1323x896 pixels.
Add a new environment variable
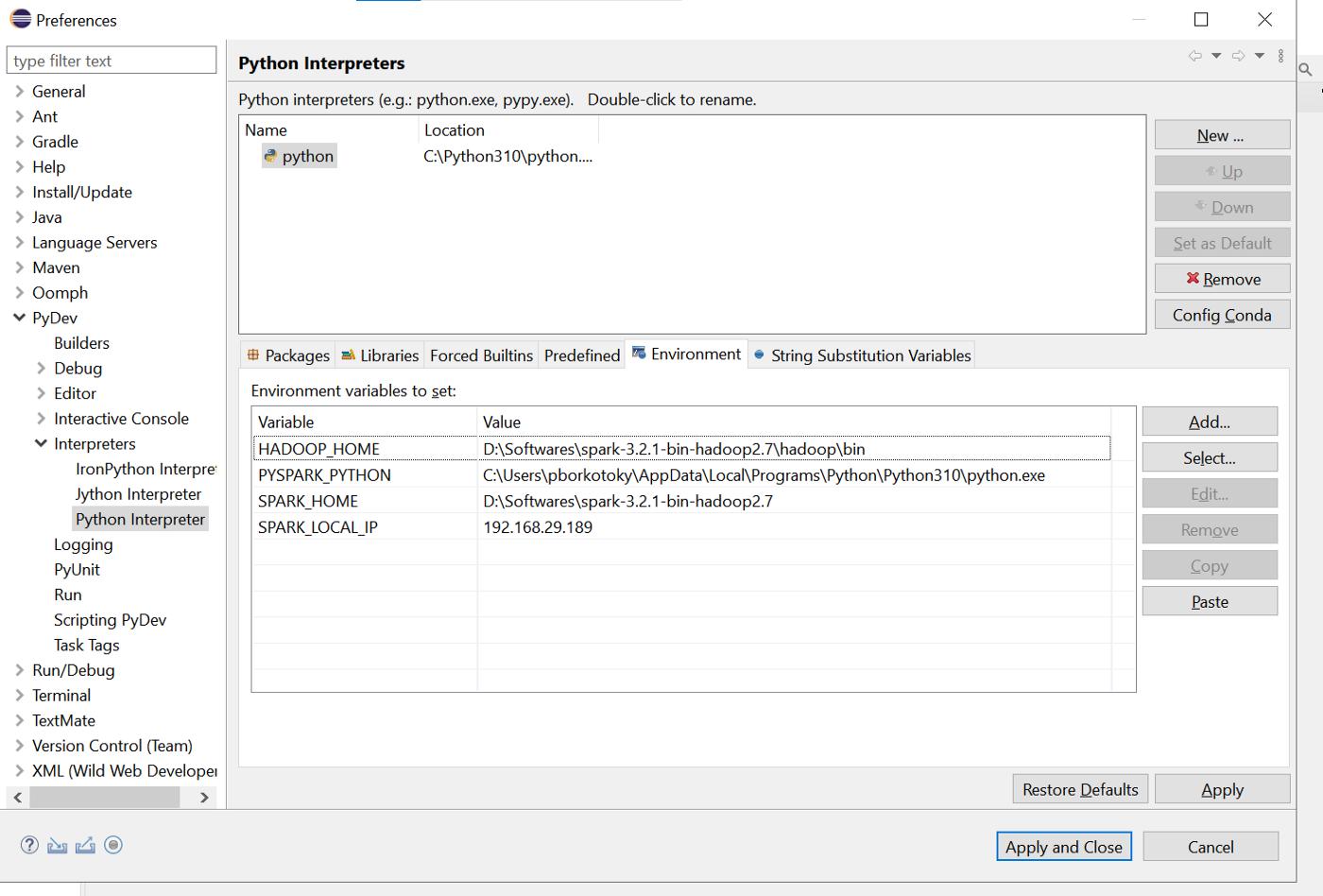pos(1210,422)
